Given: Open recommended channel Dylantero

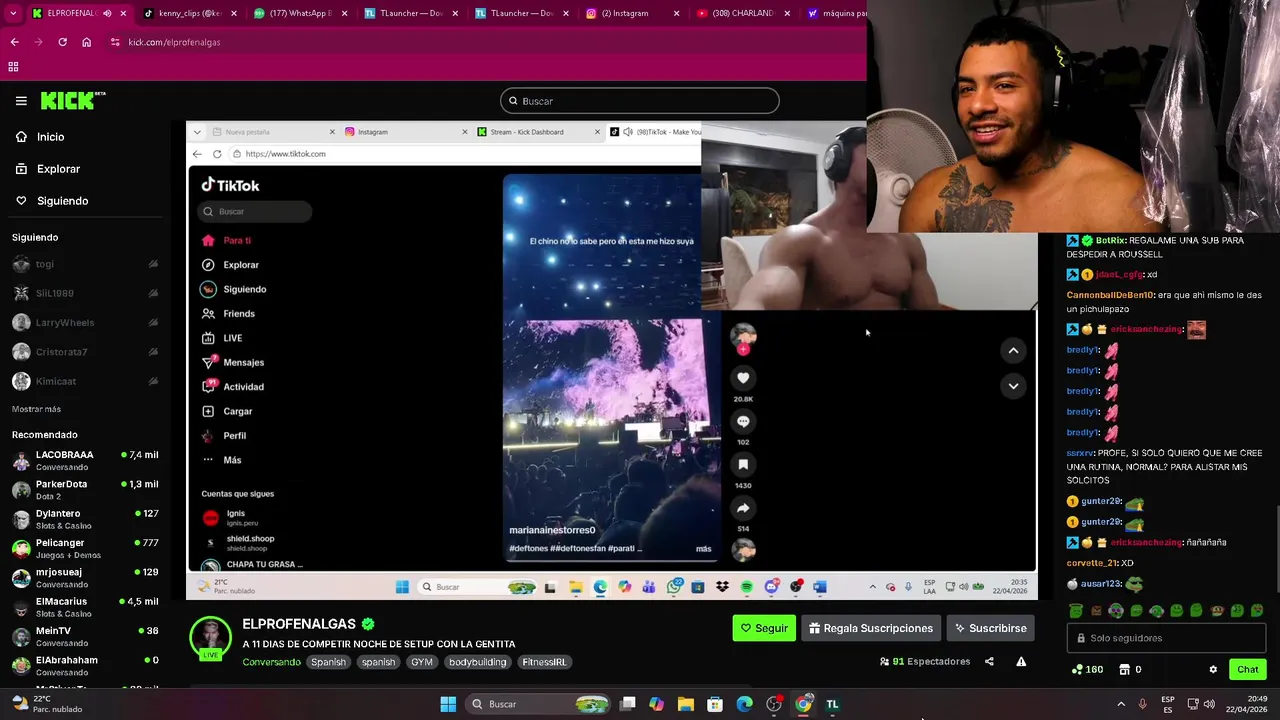Looking at the screenshot, I should (x=85, y=519).
